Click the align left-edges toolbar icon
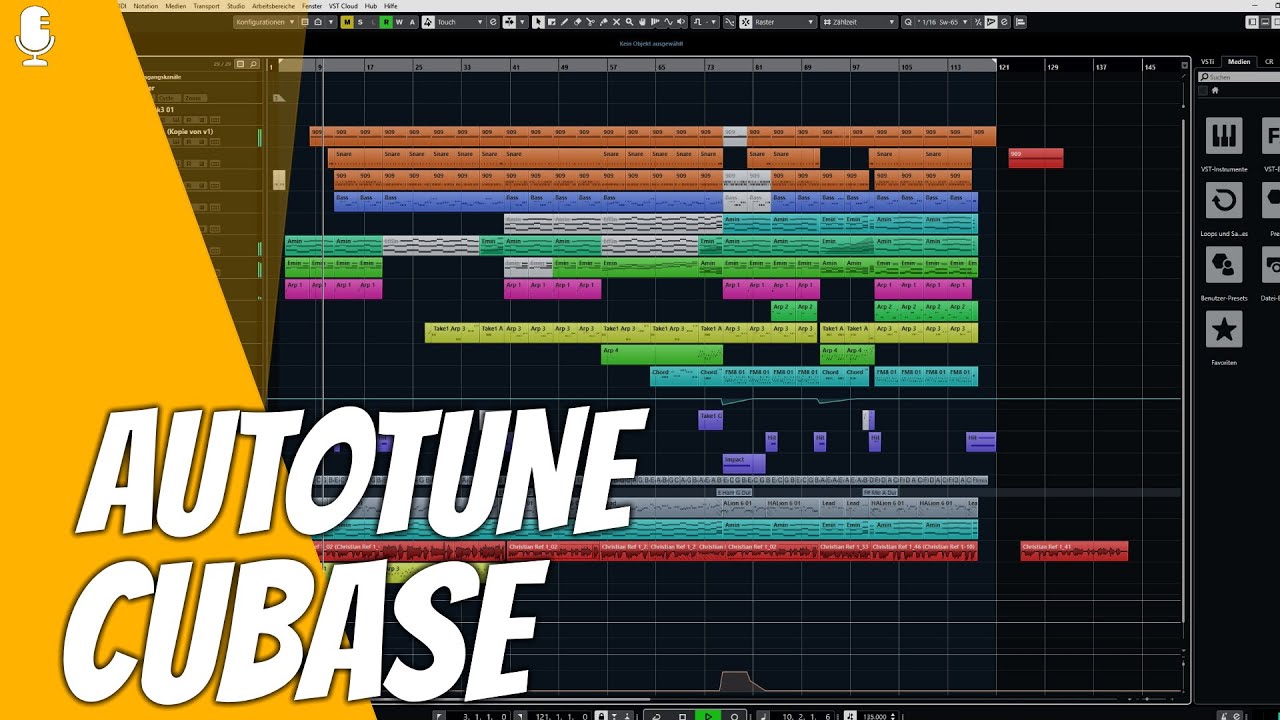Screen dimensions: 1280x720 1020,22
